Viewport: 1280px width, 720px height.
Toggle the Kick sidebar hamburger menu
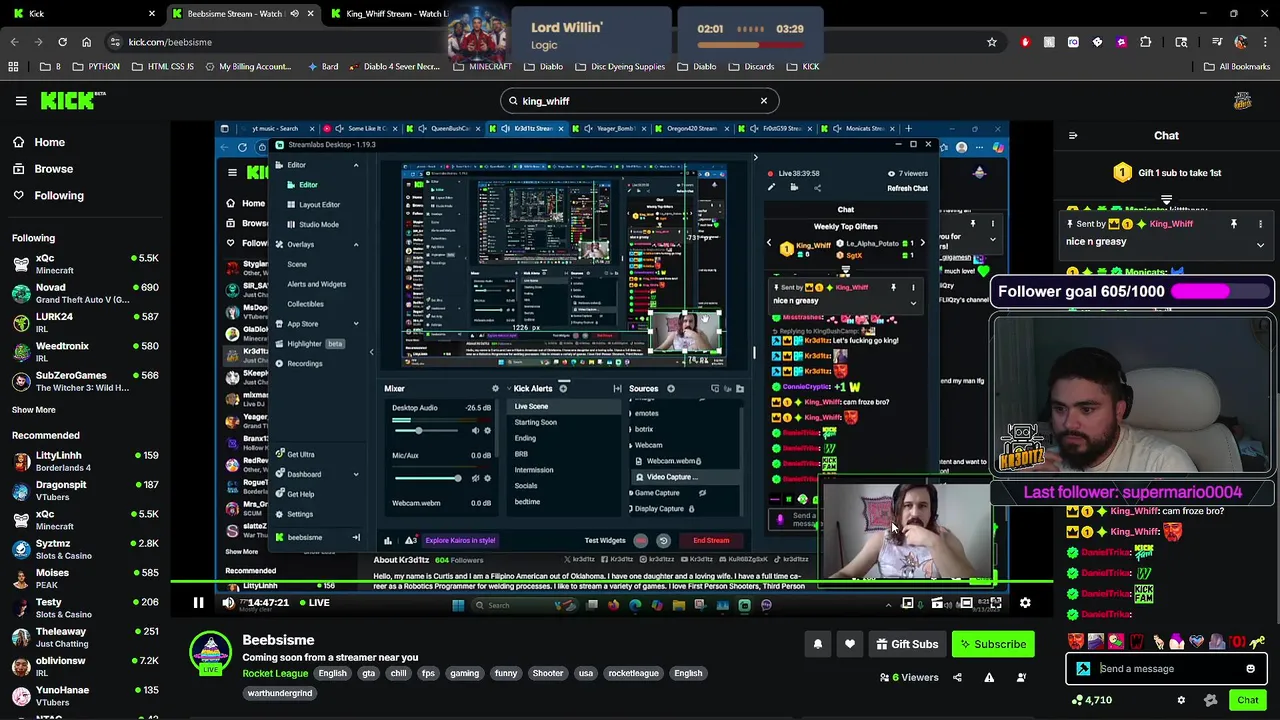pos(21,101)
